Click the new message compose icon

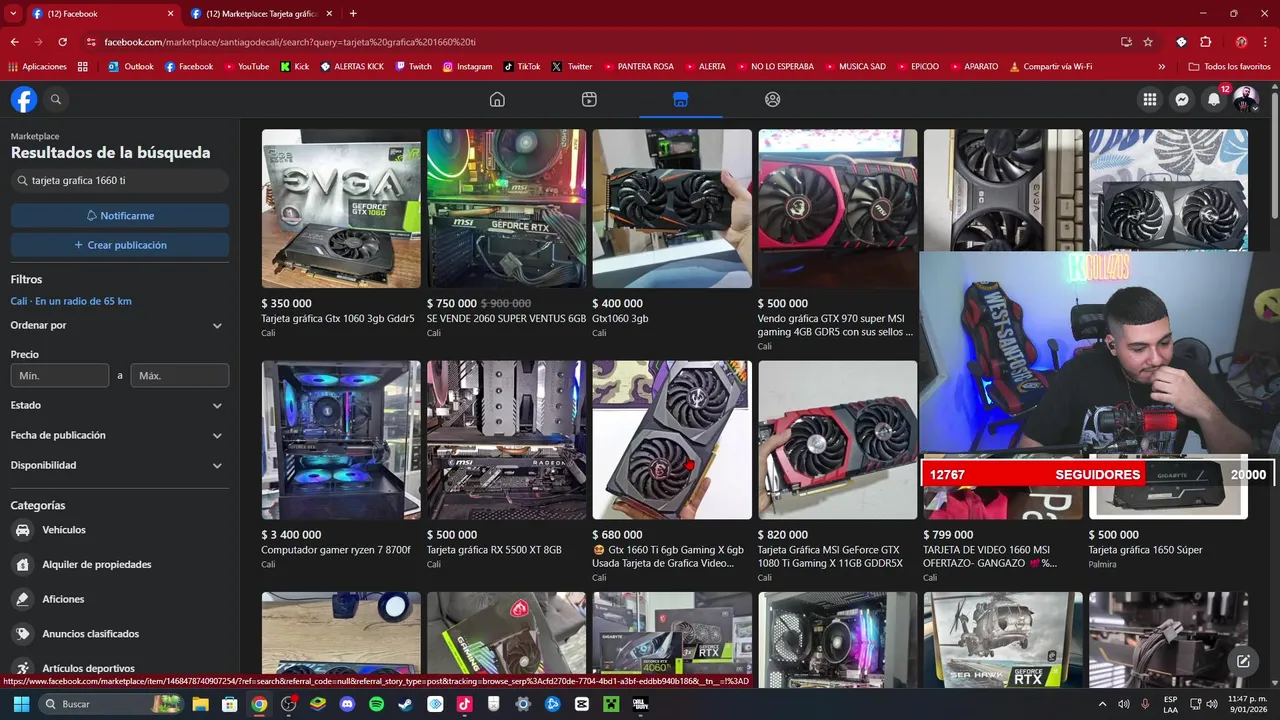[1243, 661]
